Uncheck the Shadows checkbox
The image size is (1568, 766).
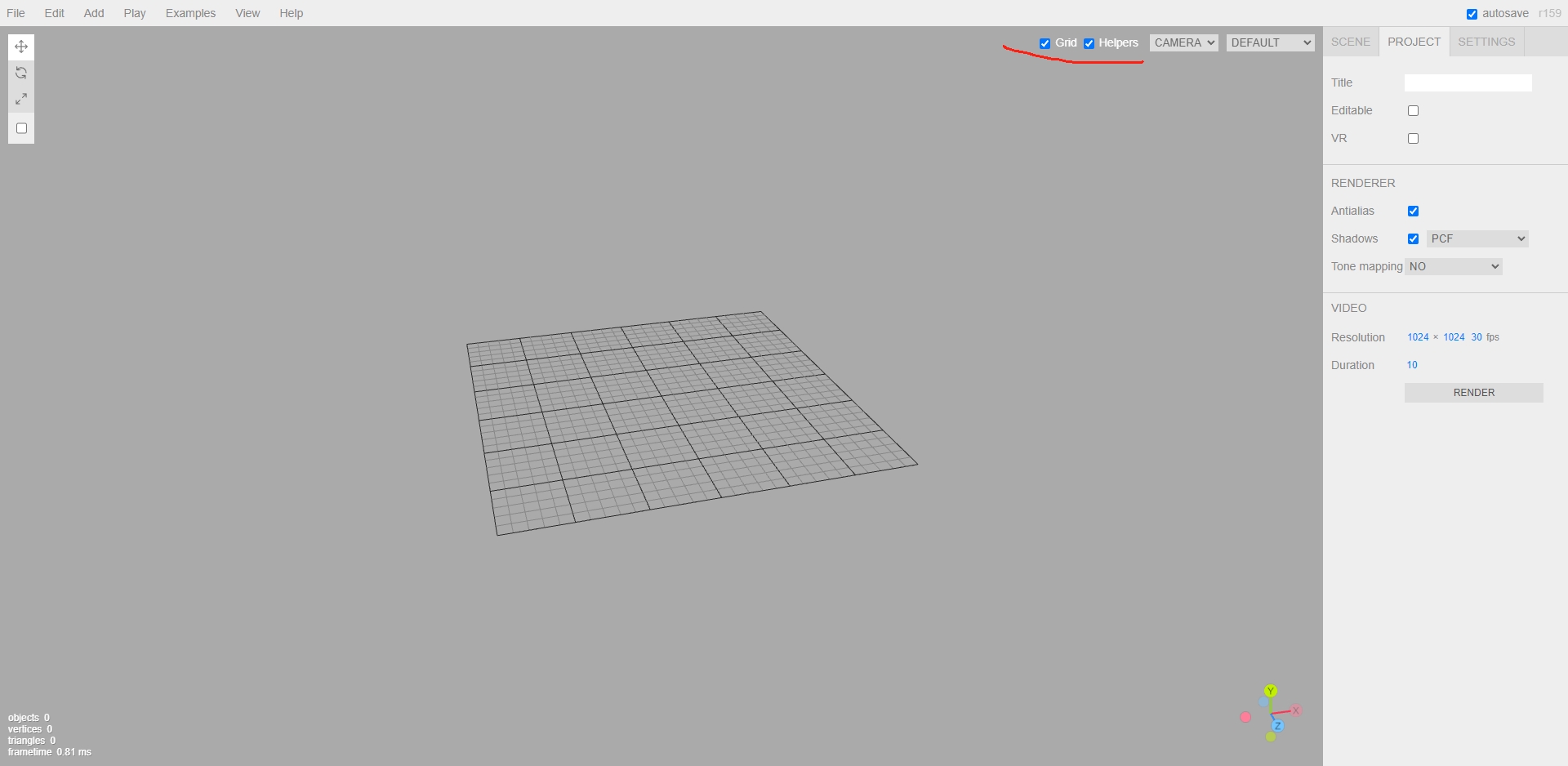tap(1413, 238)
